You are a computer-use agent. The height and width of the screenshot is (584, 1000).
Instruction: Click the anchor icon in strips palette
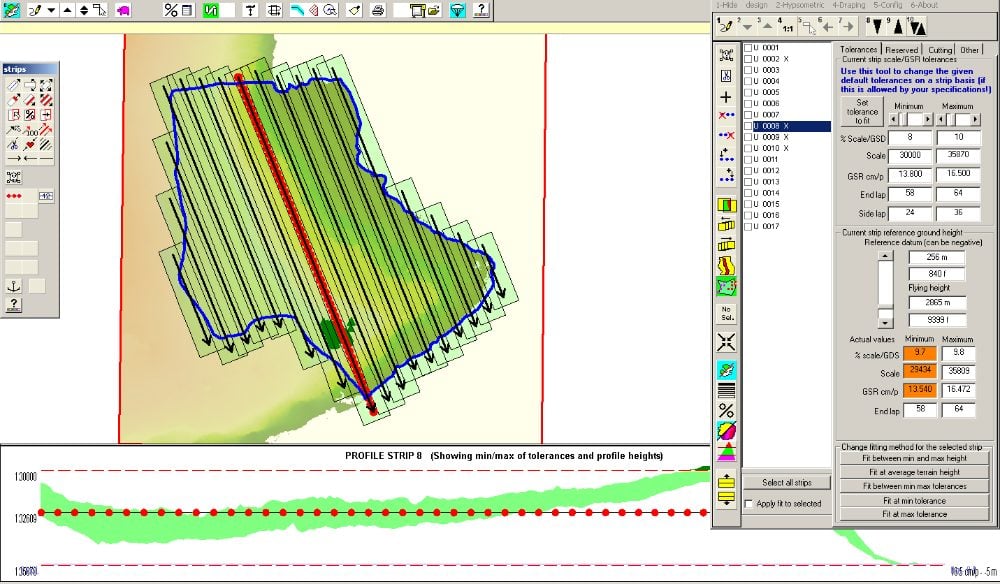tap(13, 286)
